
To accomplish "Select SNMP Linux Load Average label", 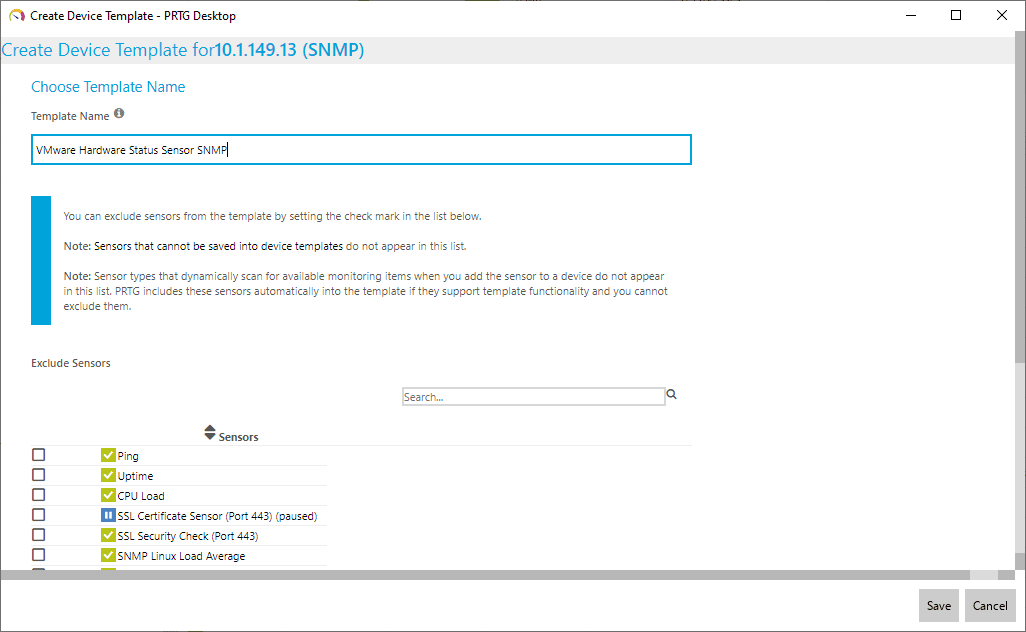I will (181, 556).
